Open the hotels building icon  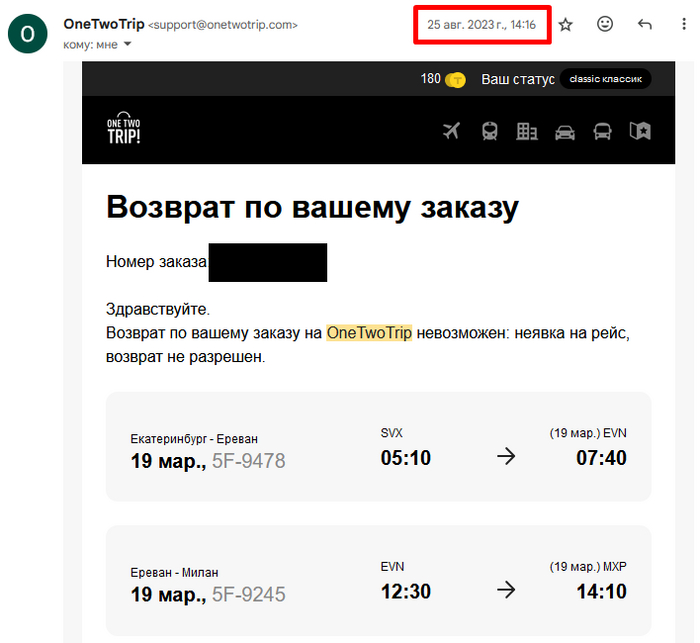point(527,131)
